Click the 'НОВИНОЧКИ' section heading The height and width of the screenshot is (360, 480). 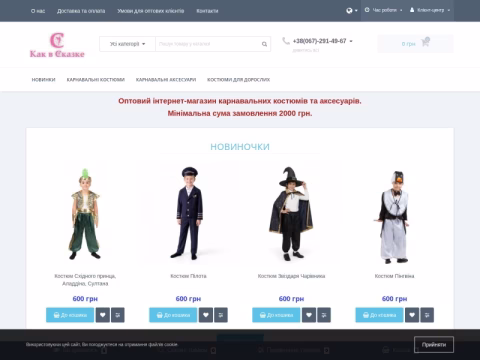click(240, 147)
